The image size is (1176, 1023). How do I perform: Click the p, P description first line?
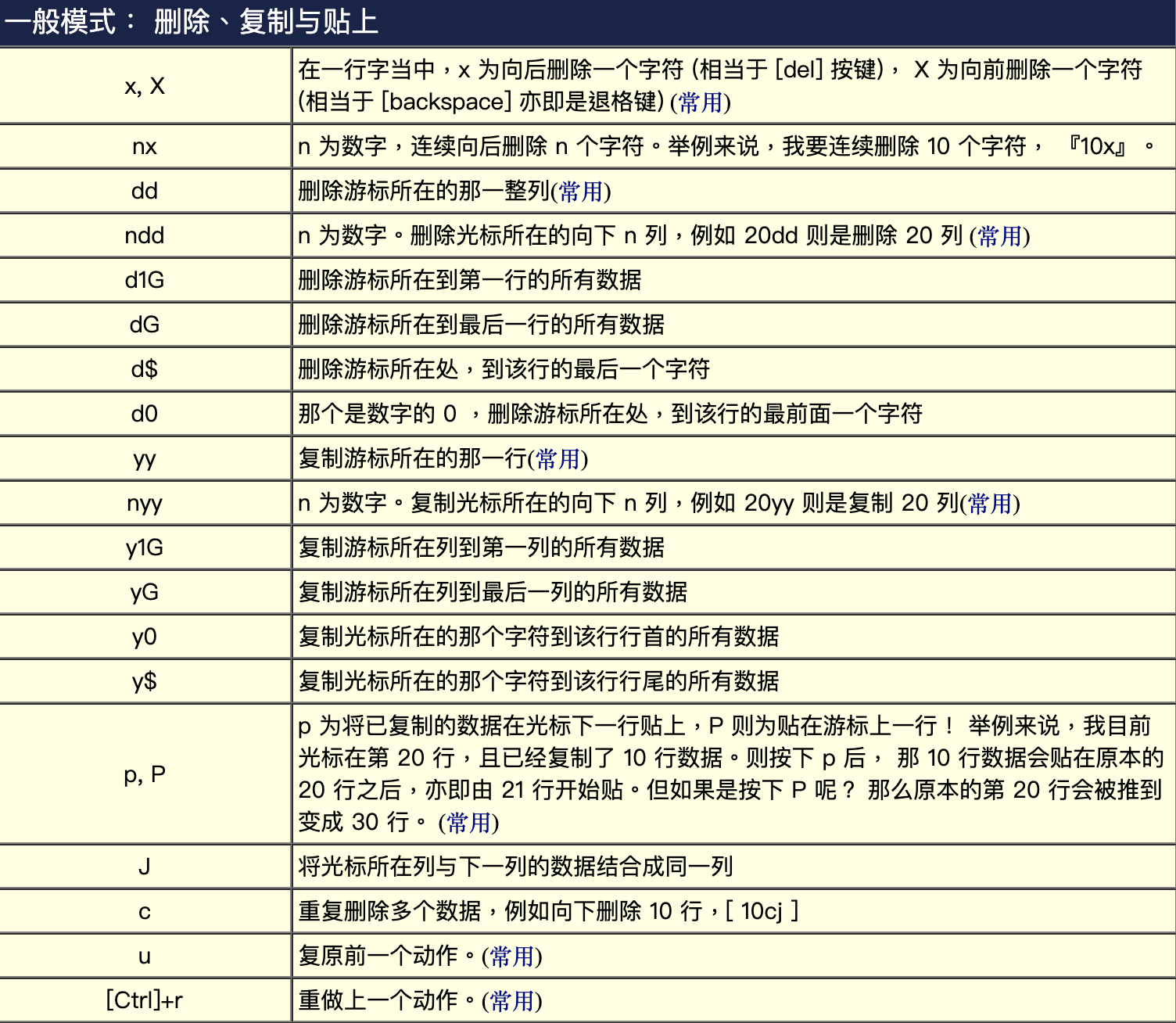click(725, 726)
